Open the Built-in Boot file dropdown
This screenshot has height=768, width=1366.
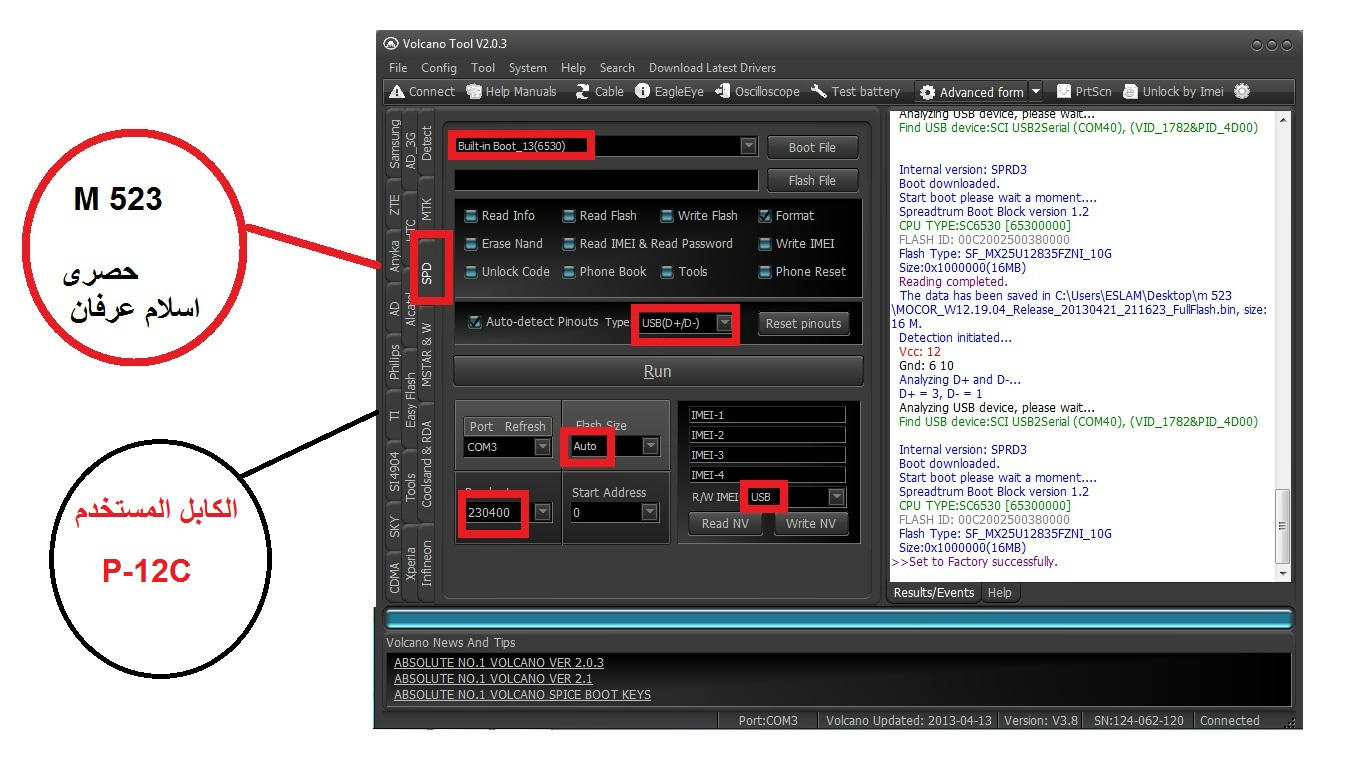(x=748, y=146)
